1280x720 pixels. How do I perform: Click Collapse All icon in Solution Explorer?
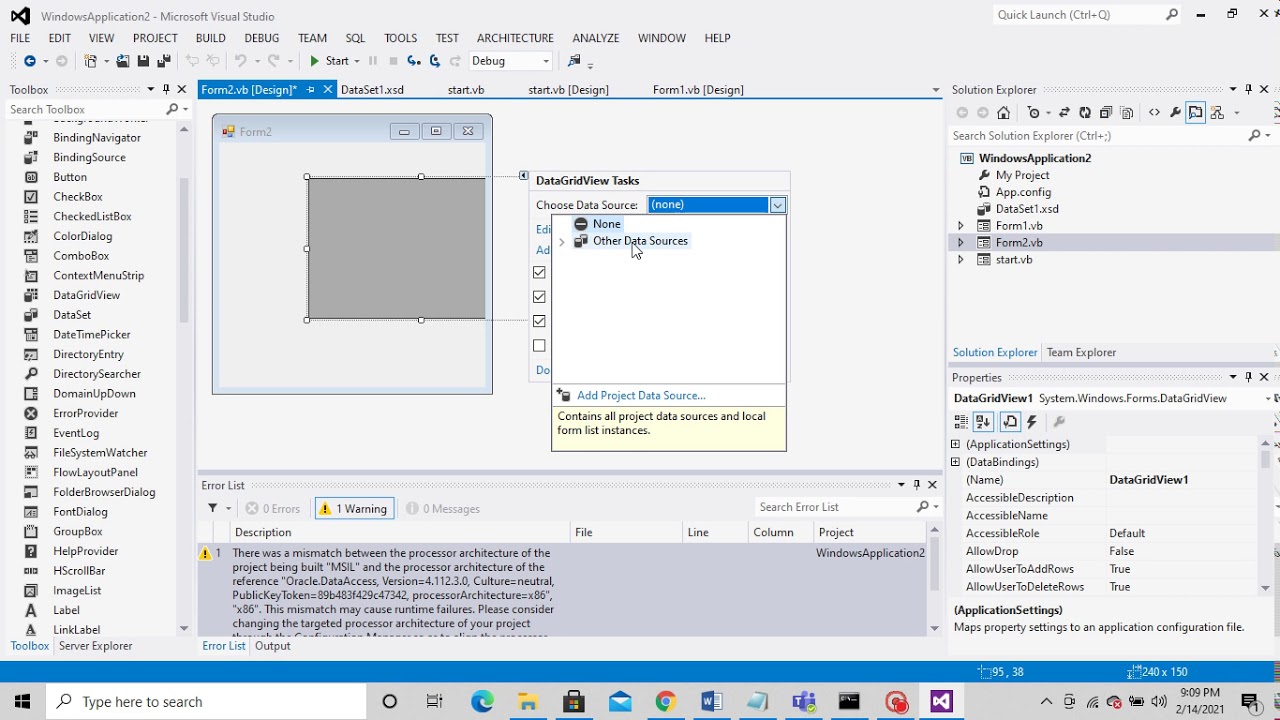point(1106,113)
